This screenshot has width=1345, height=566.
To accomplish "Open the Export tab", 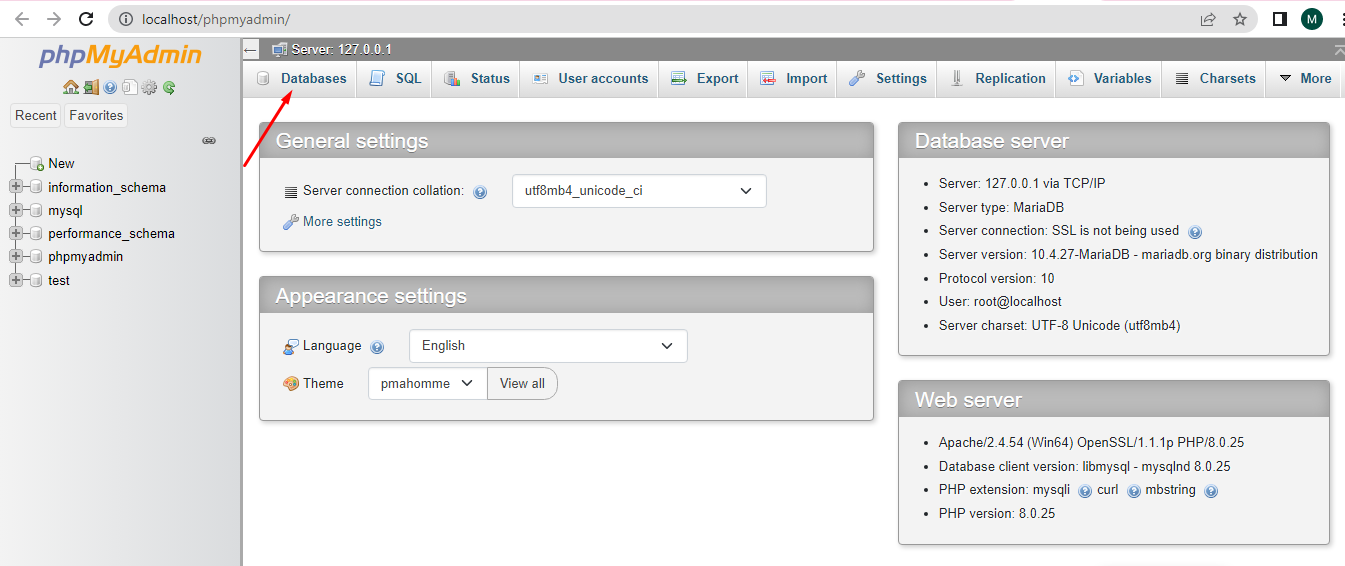I will click(x=703, y=79).
